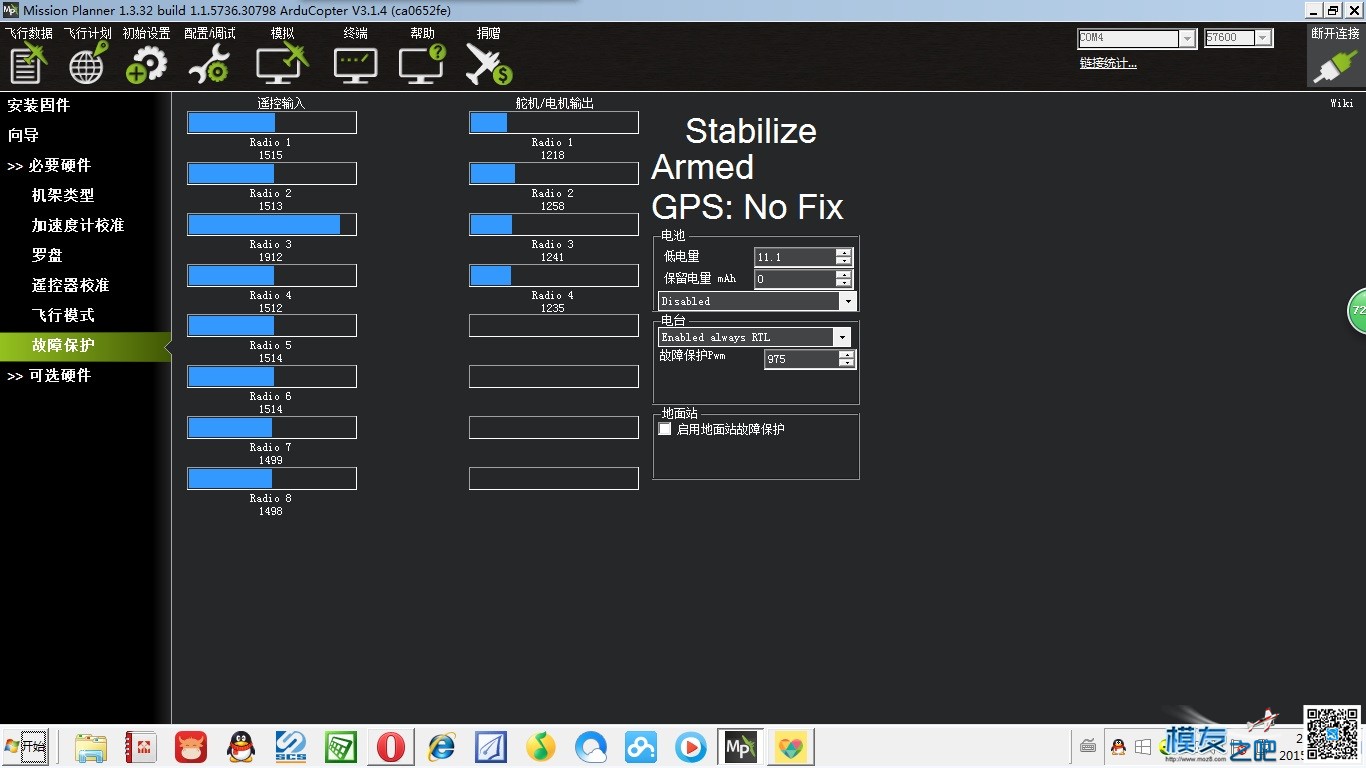Open the heart-shaped taskbar icon

(x=791, y=747)
